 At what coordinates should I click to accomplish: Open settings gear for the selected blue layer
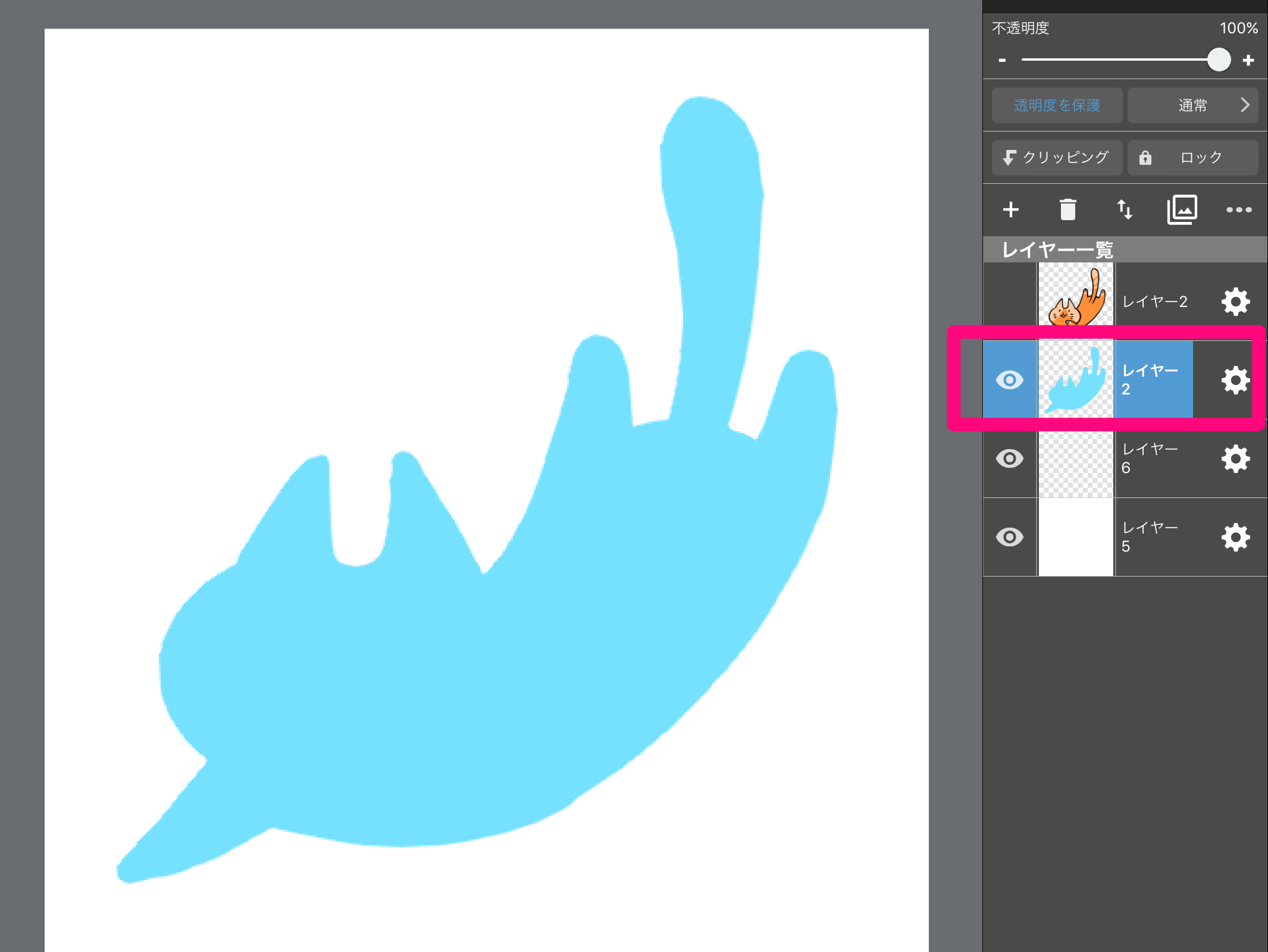click(1235, 380)
